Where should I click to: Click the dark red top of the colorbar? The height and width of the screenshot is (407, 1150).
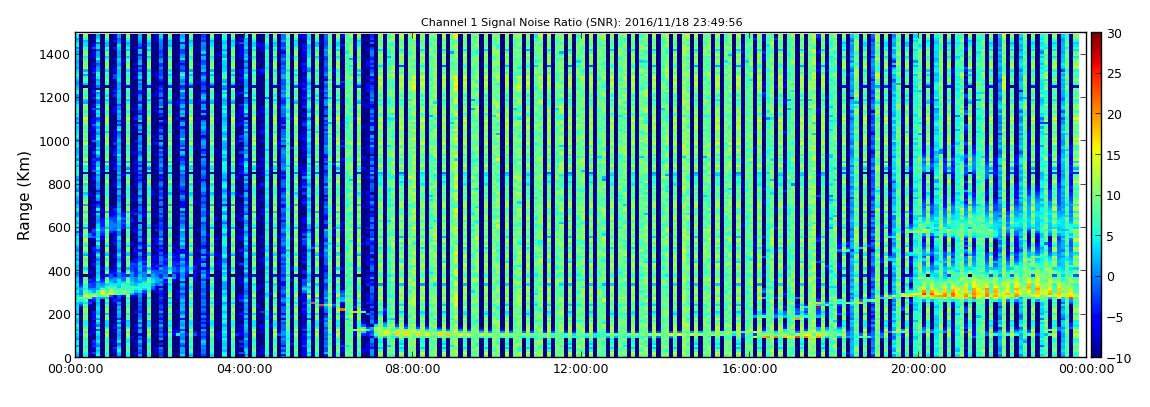pos(1096,38)
